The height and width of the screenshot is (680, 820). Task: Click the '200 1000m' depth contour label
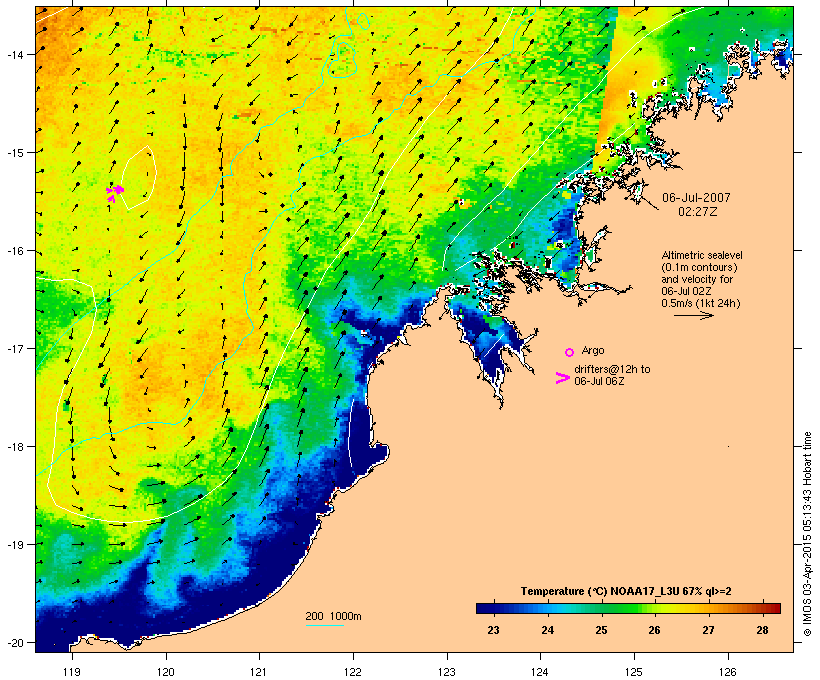pos(333,616)
